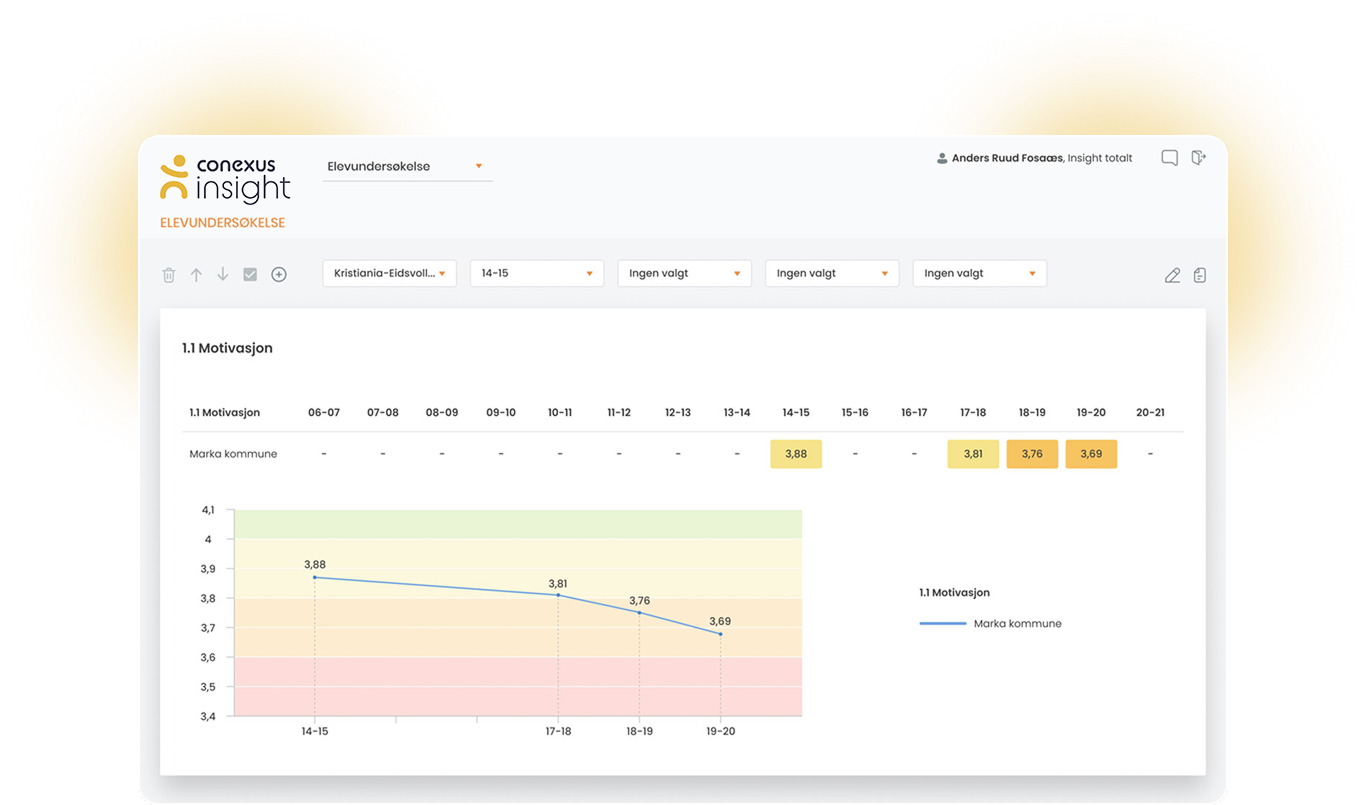Click the ELEVUNDERSØKELSE heading link
The image size is (1371, 805).
[222, 223]
